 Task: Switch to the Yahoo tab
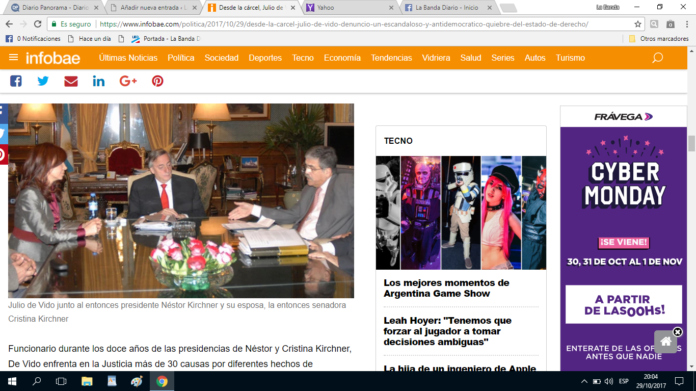(x=348, y=8)
